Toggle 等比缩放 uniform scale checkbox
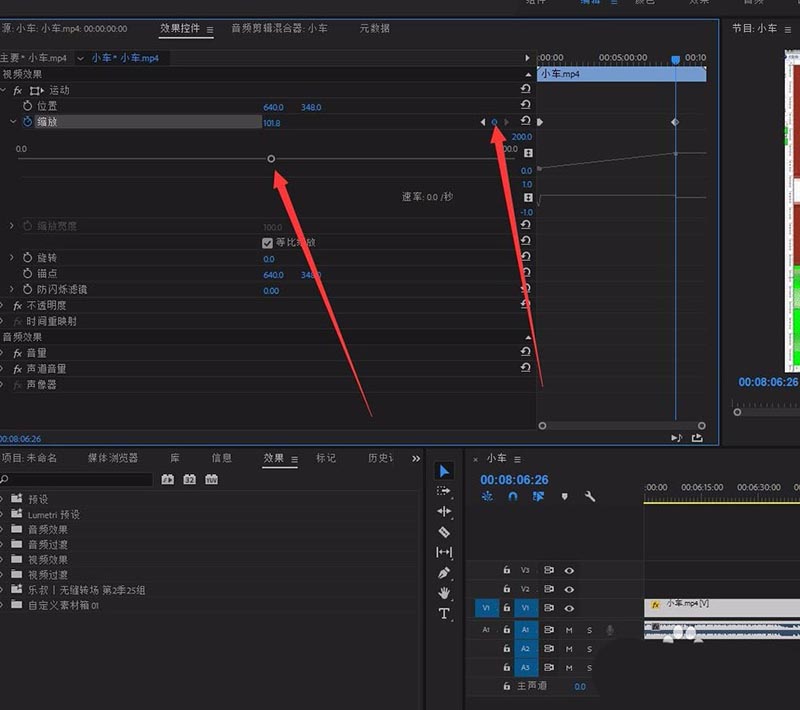Image resolution: width=800 pixels, height=710 pixels. (267, 243)
